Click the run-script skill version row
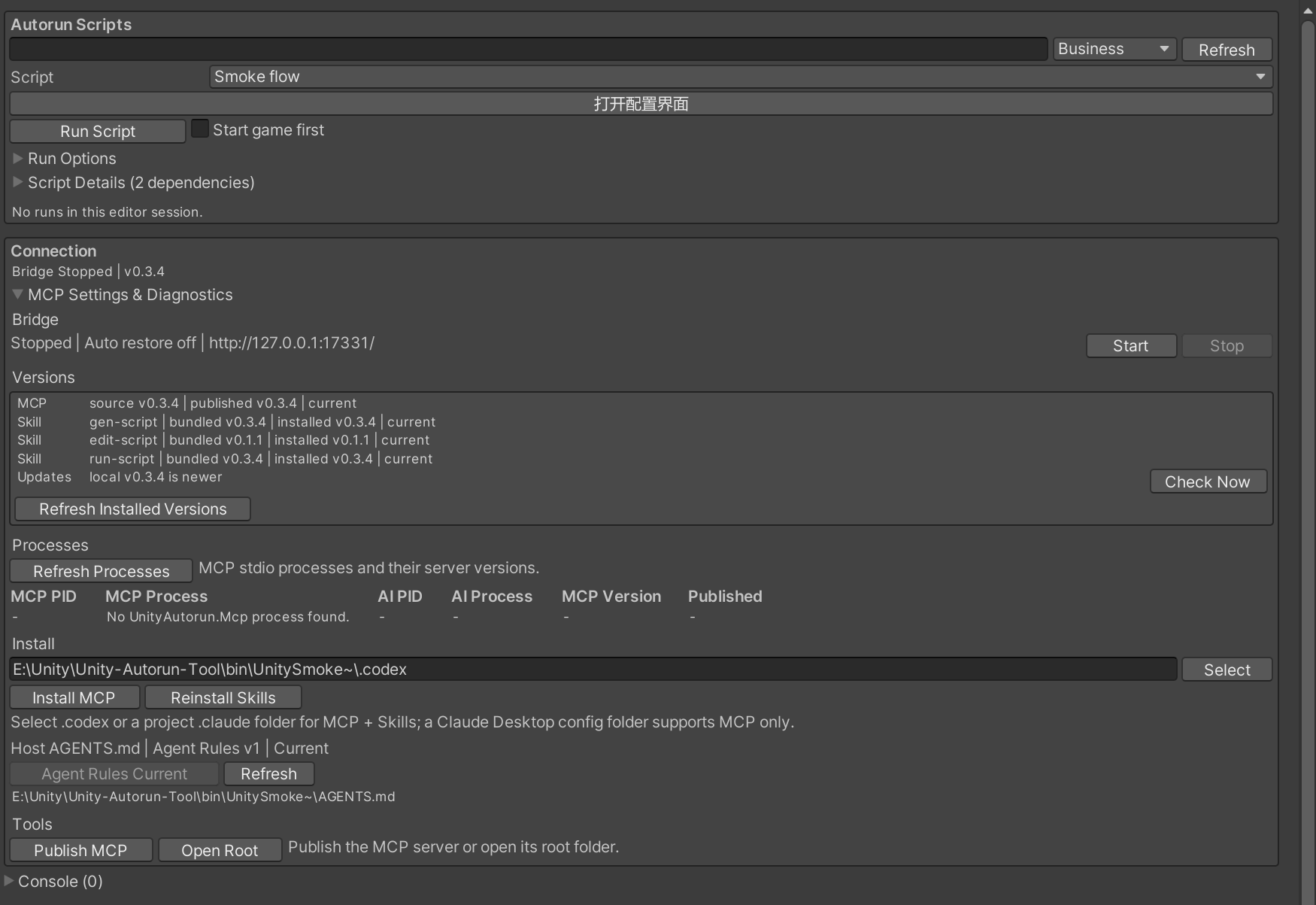The height and width of the screenshot is (905, 1316). pyautogui.click(x=225, y=459)
